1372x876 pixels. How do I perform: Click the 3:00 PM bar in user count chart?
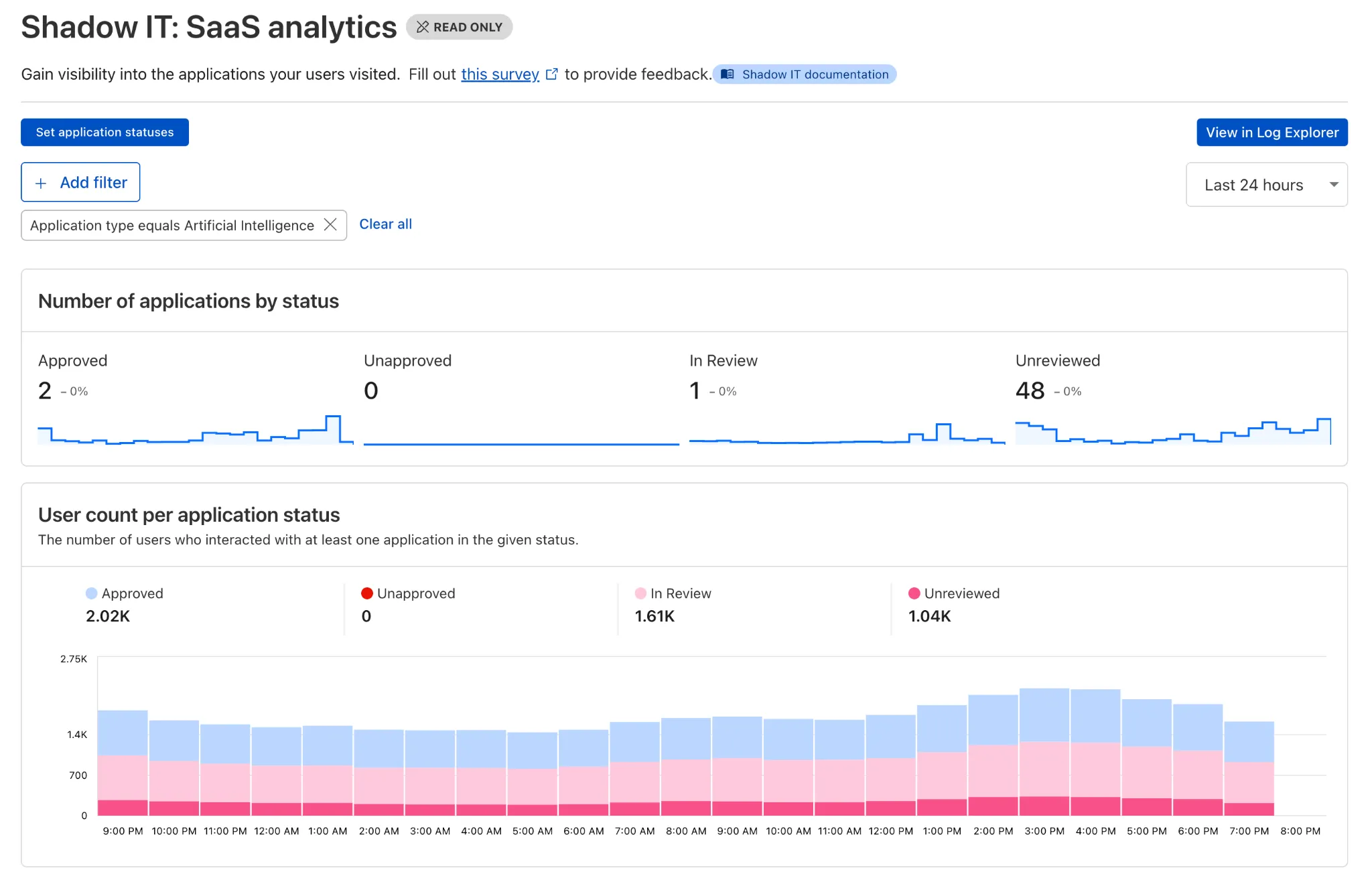(1044, 750)
